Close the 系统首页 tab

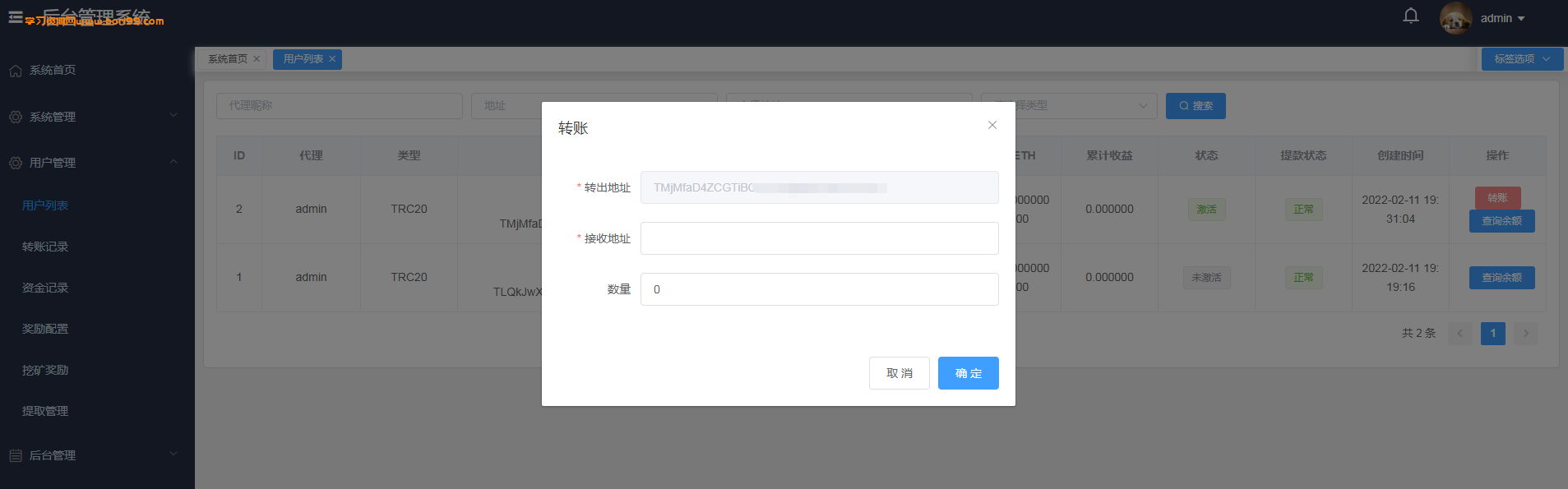click(x=257, y=59)
